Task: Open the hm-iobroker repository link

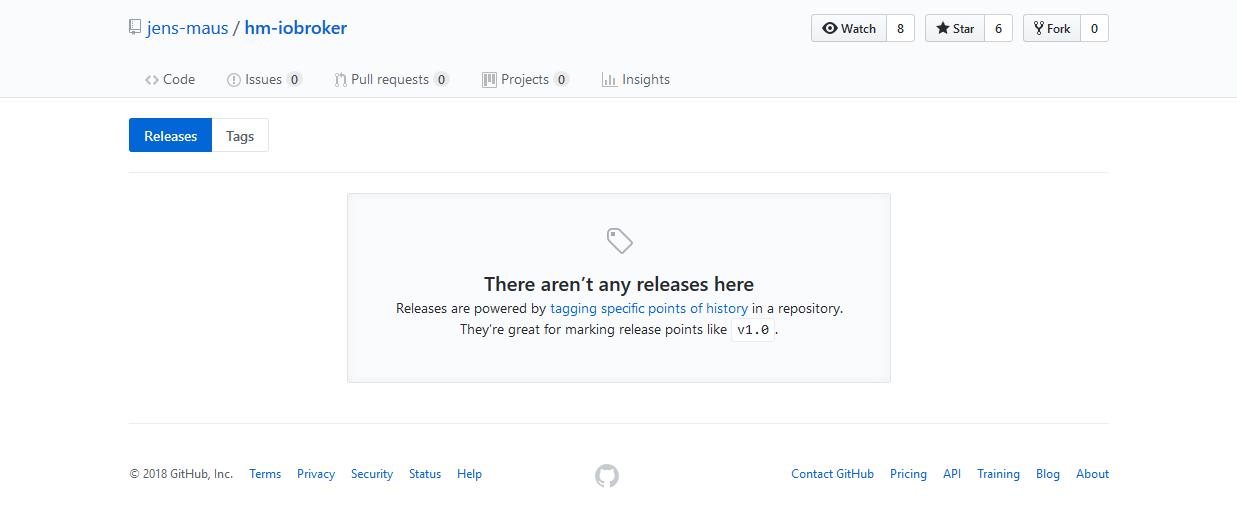Action: pyautogui.click(x=296, y=28)
